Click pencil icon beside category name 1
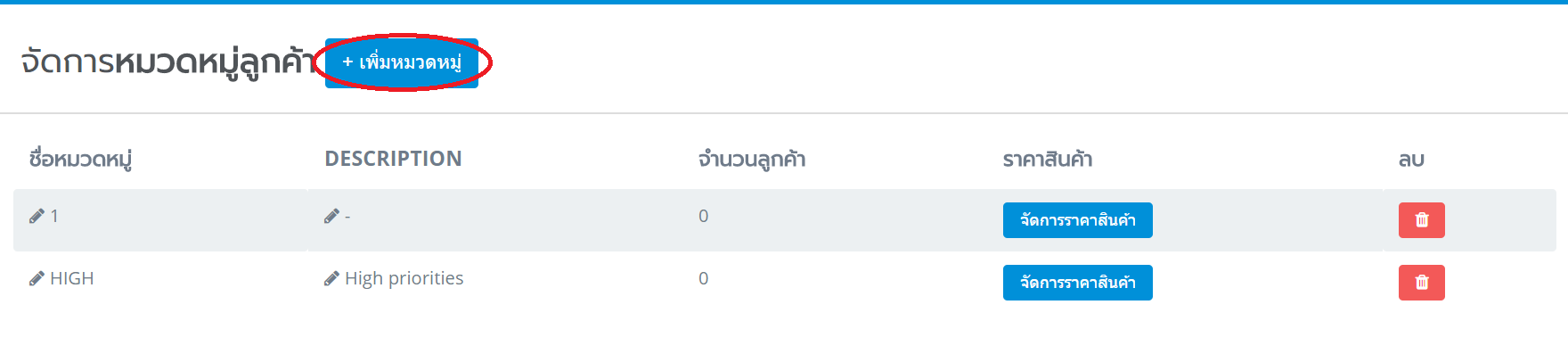 [37, 216]
